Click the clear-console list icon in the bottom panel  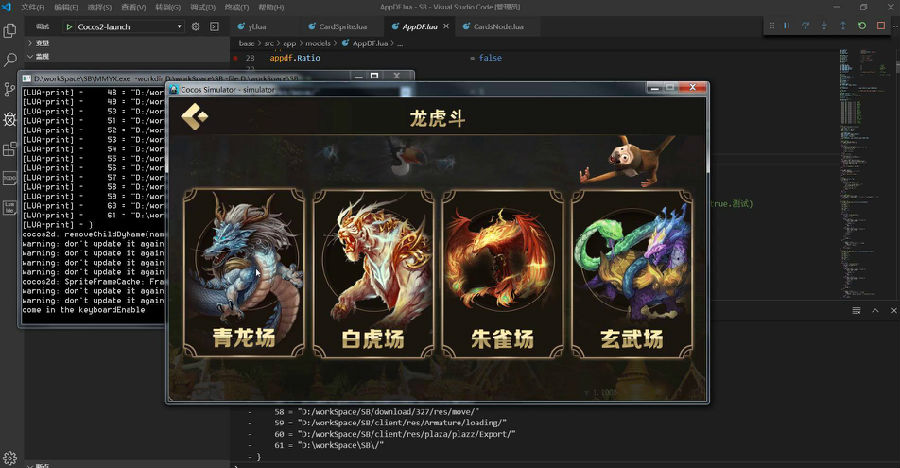pos(856,311)
